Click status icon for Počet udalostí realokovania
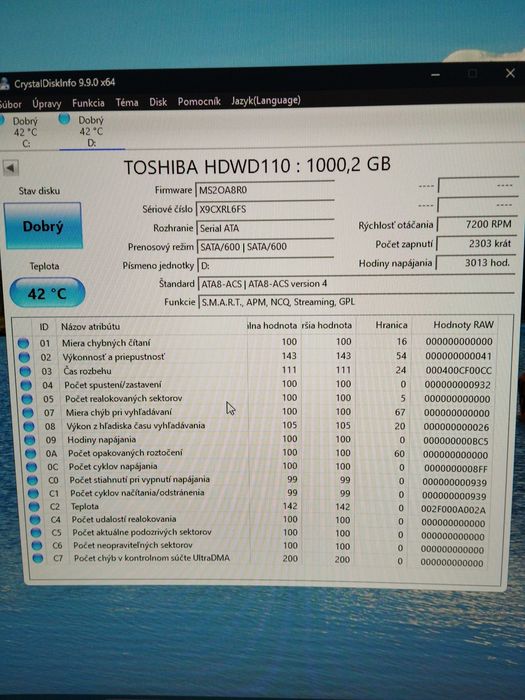This screenshot has width=525, height=700. point(35,520)
